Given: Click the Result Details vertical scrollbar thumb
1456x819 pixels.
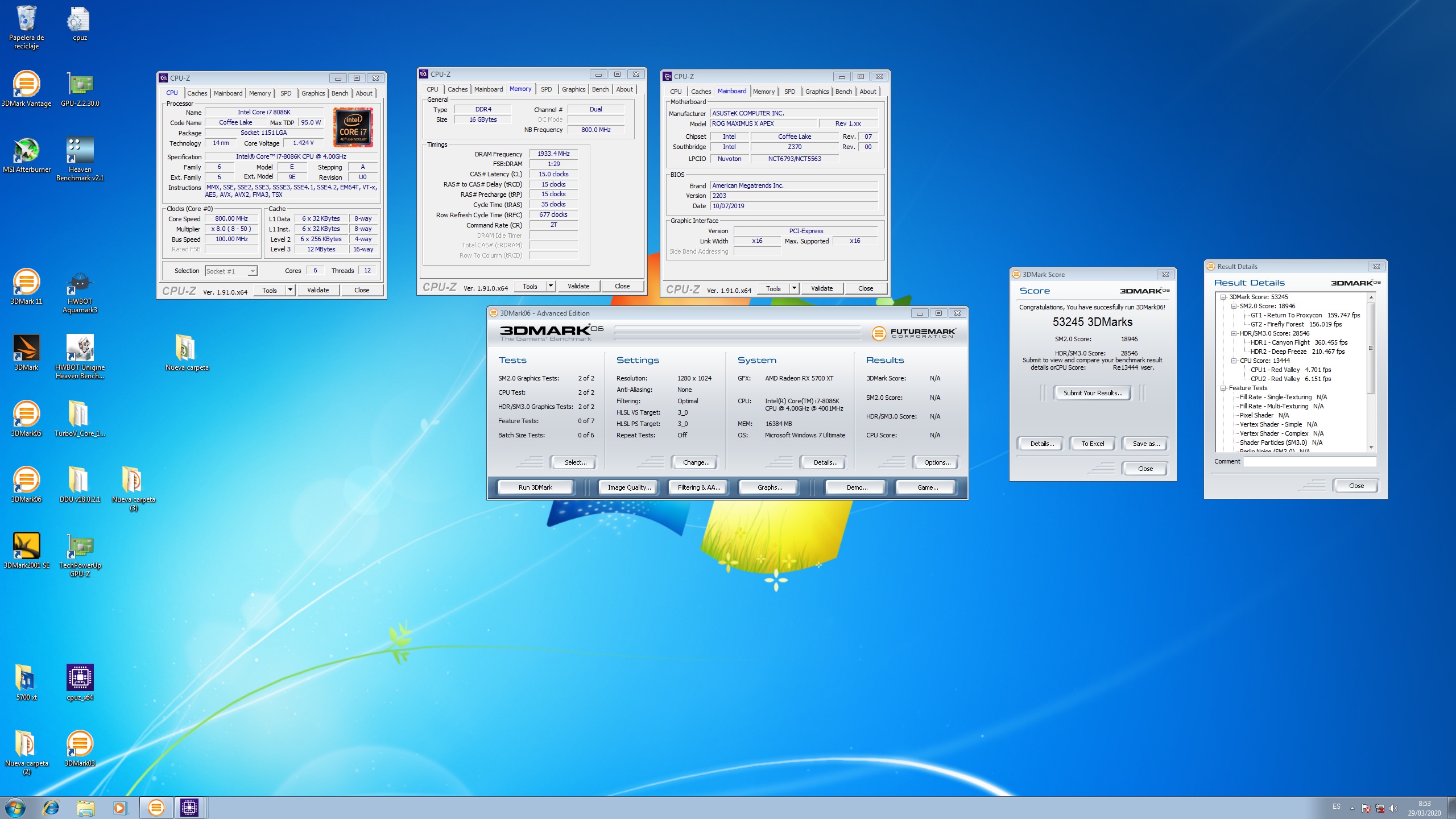Looking at the screenshot, I should click(1371, 348).
